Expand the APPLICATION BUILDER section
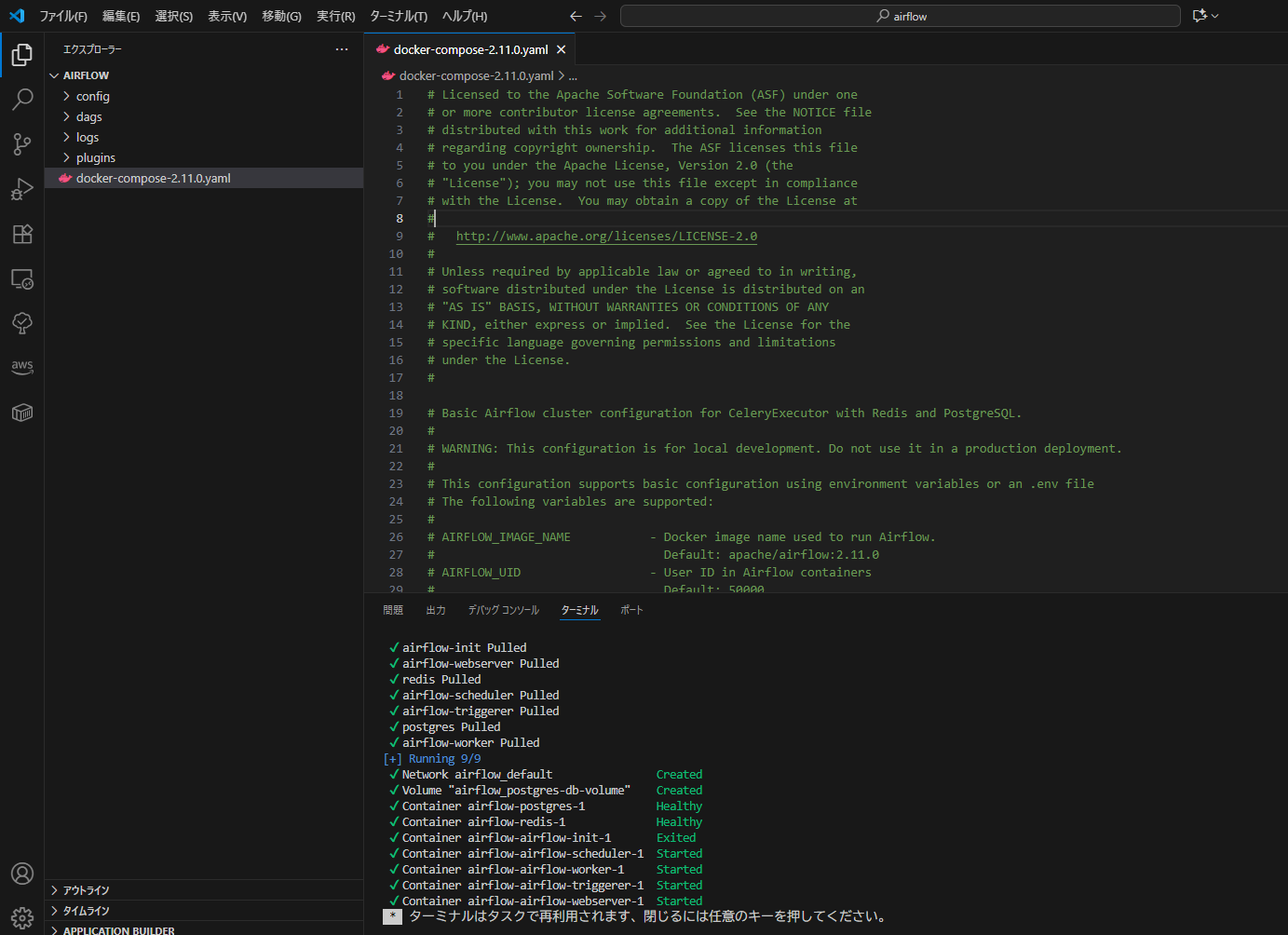The height and width of the screenshot is (935, 1288). pyautogui.click(x=204, y=929)
